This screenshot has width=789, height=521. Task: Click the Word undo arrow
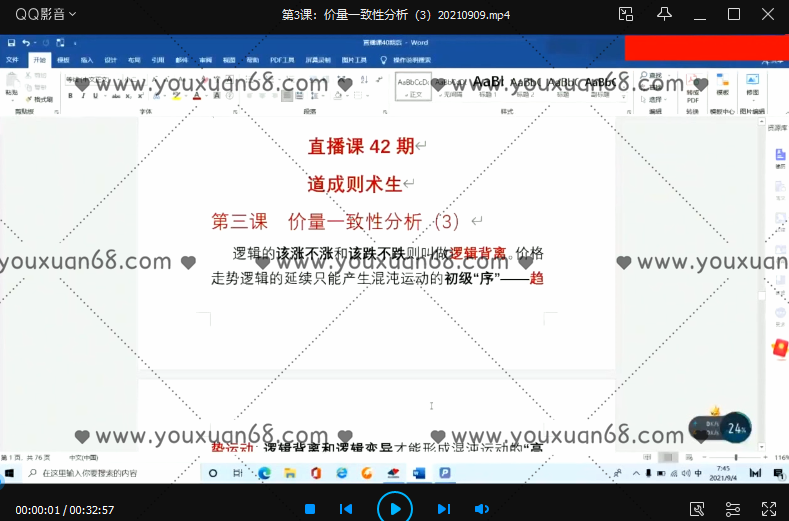coord(26,43)
